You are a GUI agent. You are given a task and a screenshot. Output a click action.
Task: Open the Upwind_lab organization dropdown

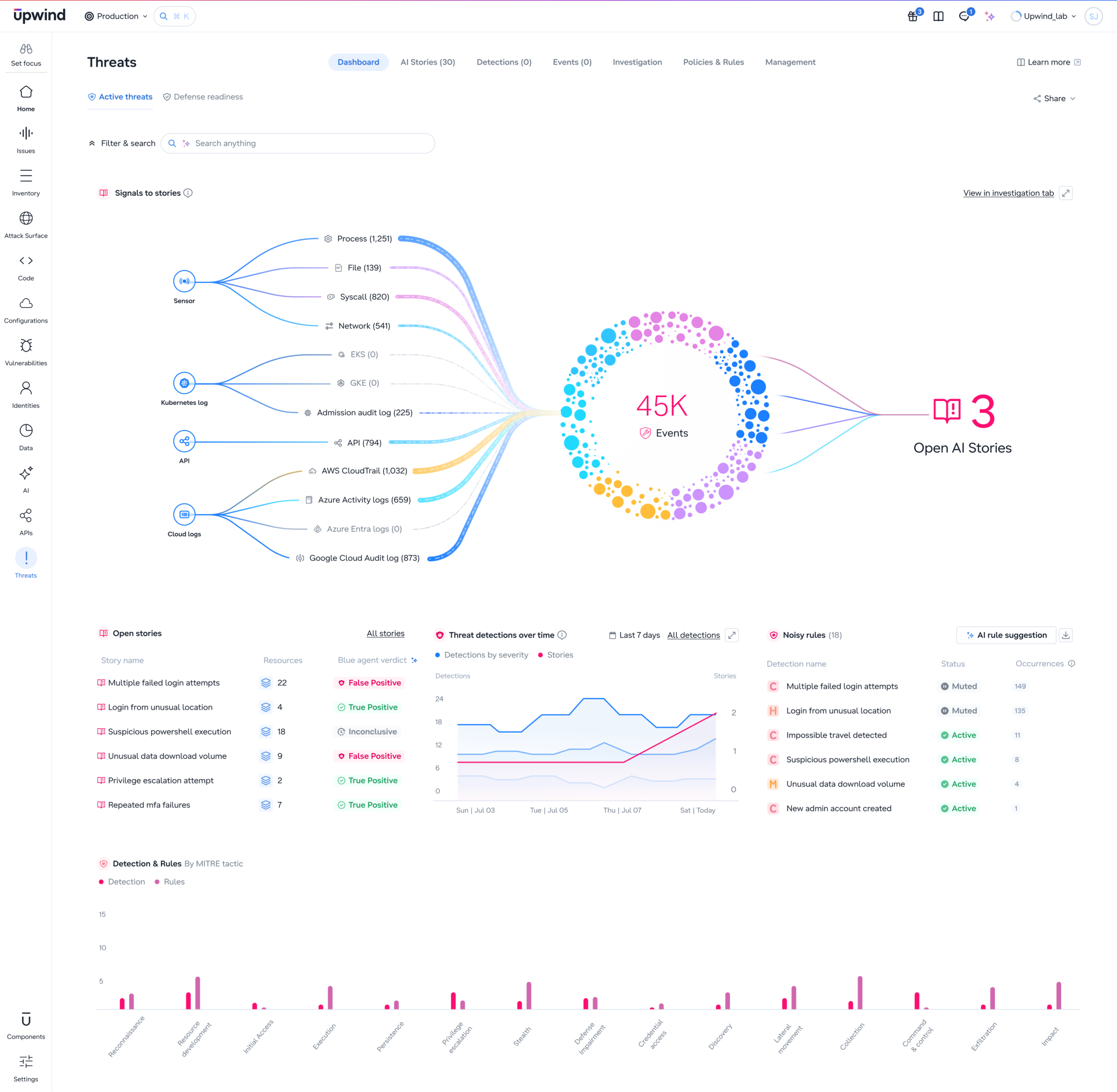coord(1044,16)
